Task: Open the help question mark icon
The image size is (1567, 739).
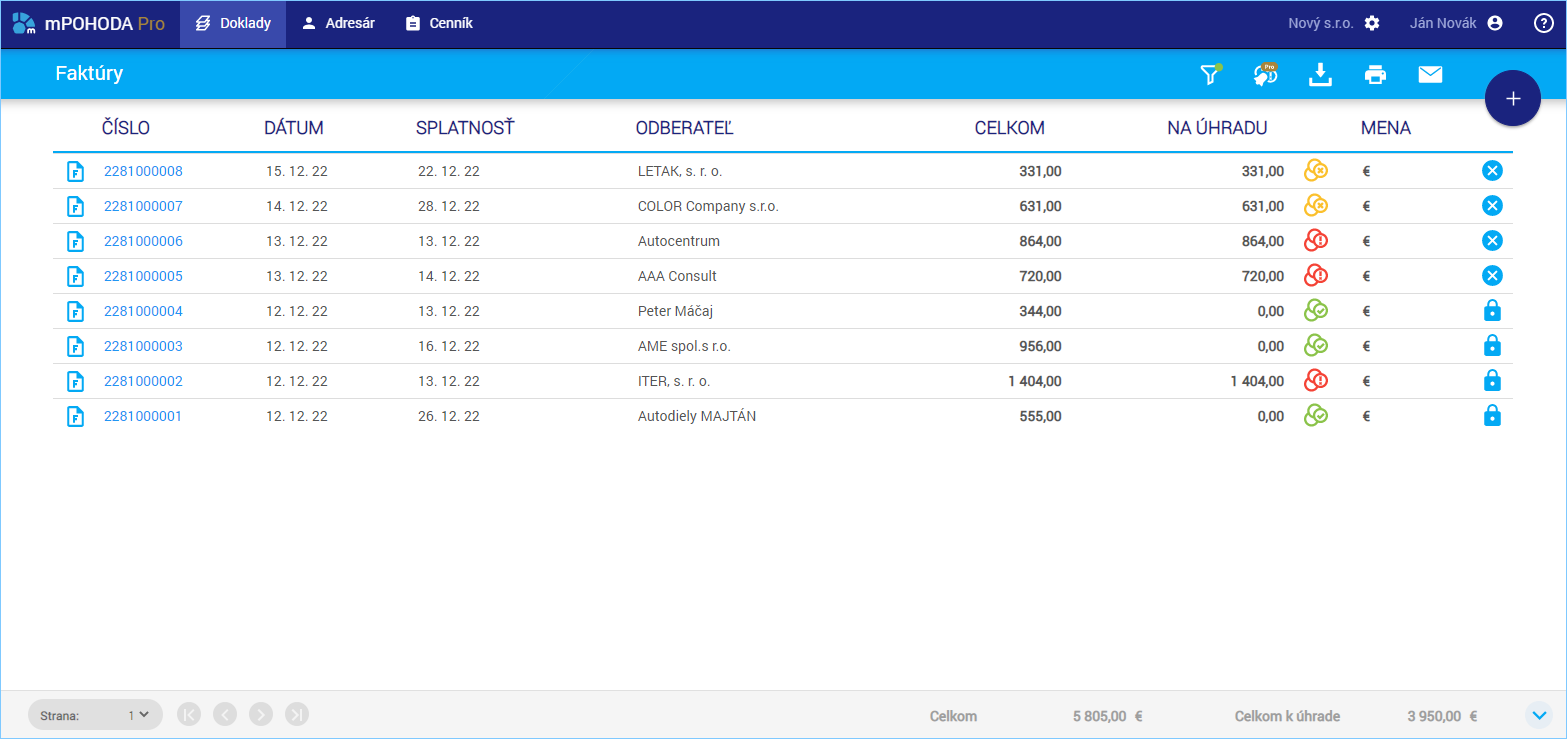Action: 1543,23
